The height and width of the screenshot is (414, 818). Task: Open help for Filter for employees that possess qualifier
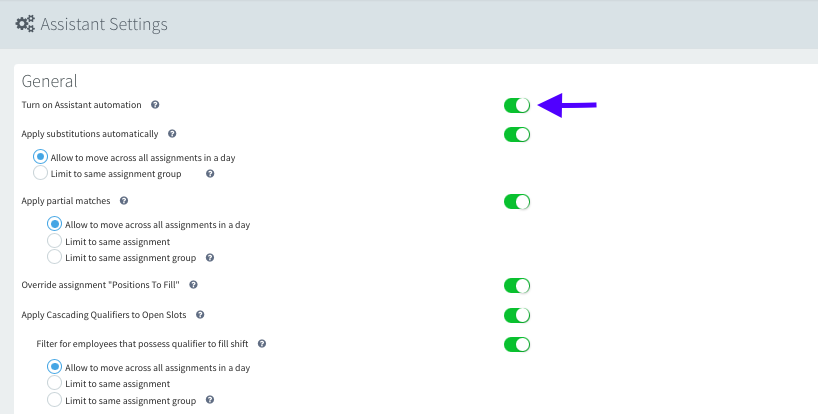(262, 344)
